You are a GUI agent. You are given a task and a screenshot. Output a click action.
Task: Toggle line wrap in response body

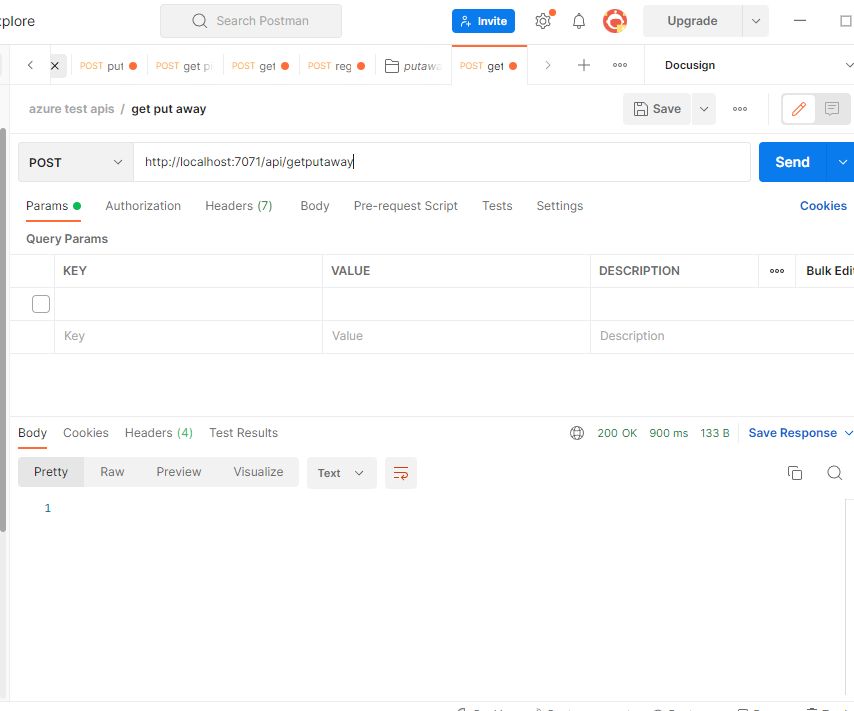(401, 473)
